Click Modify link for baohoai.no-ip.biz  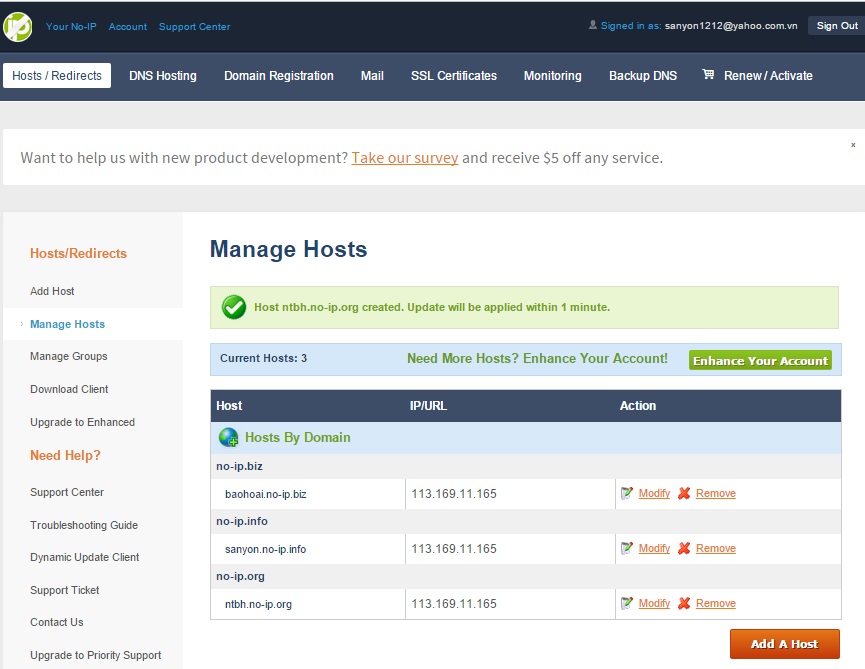pos(654,493)
